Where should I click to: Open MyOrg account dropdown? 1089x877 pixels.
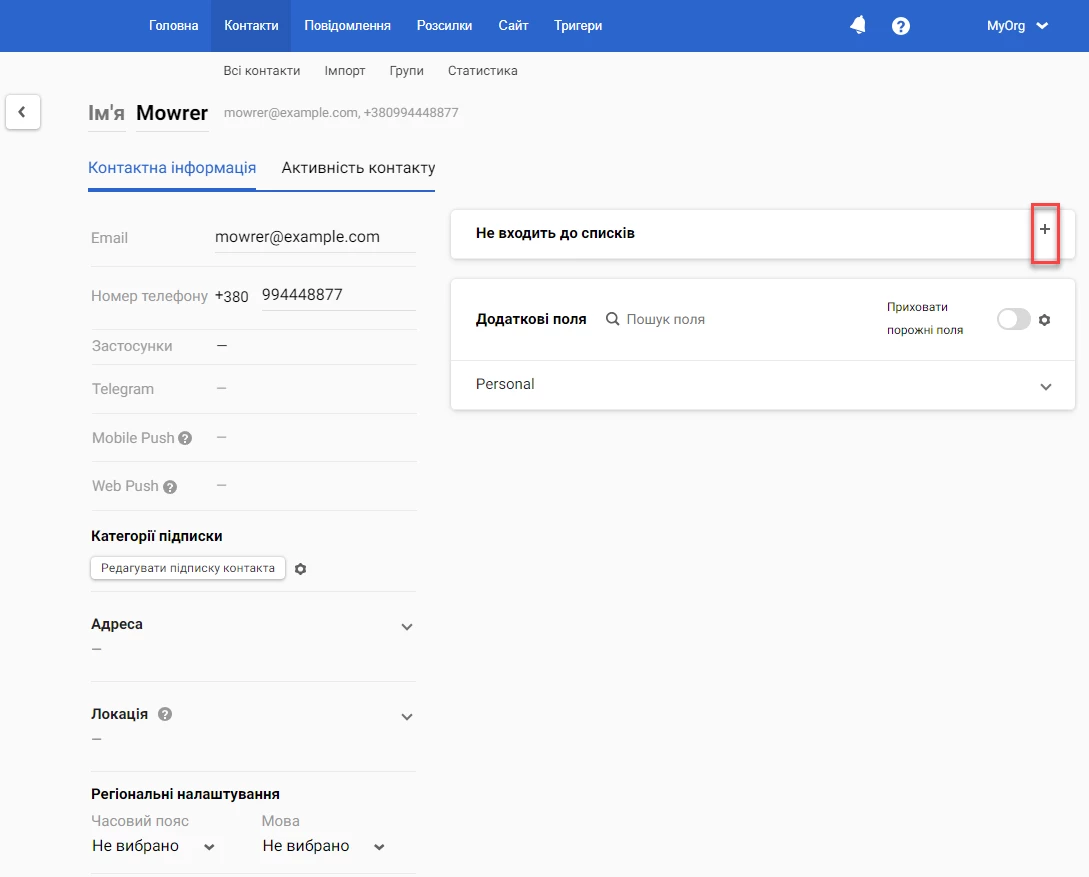(1017, 26)
